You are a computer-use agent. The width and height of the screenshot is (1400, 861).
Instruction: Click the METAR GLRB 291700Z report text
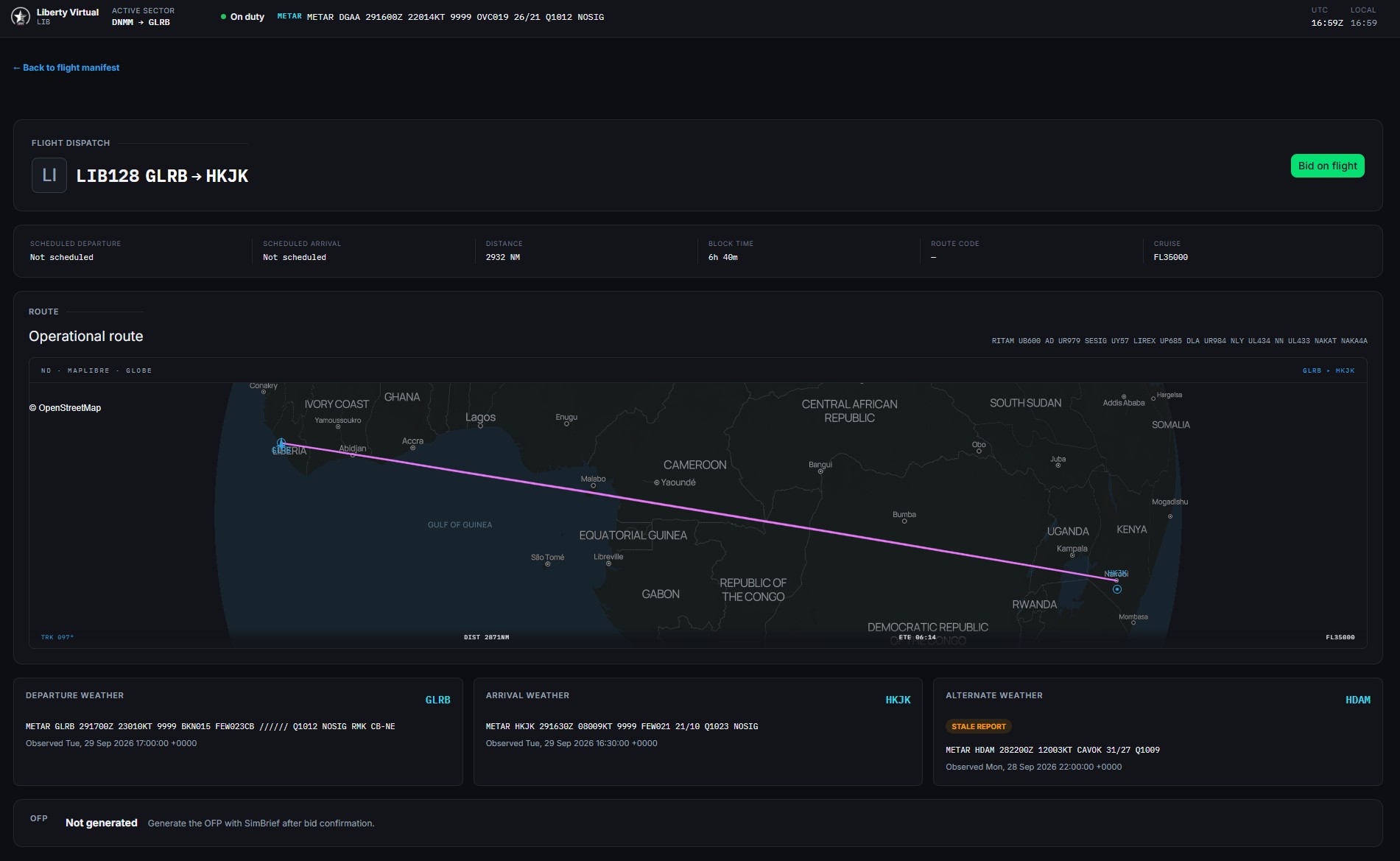point(210,726)
